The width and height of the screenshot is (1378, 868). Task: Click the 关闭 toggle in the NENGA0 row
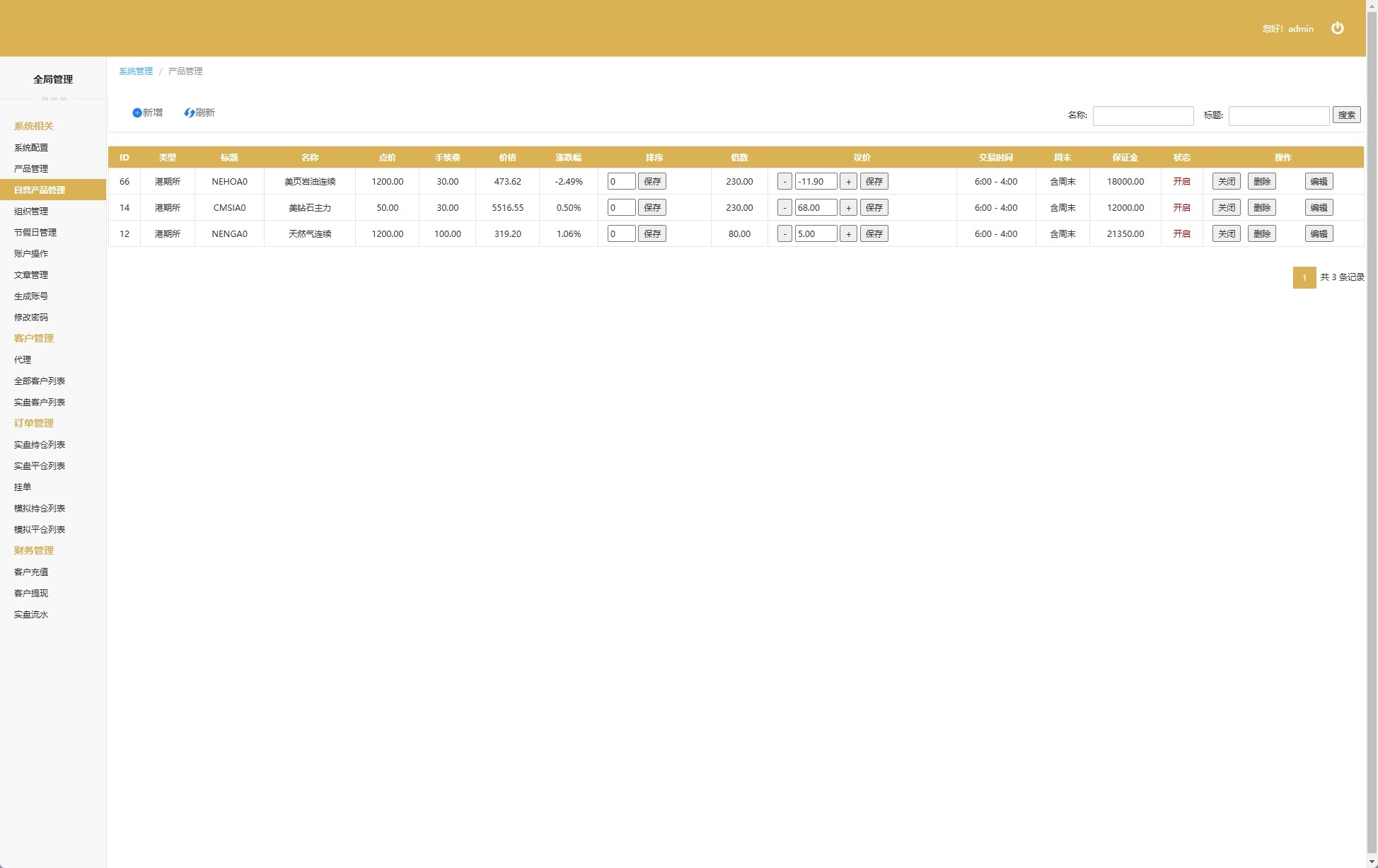(x=1226, y=234)
